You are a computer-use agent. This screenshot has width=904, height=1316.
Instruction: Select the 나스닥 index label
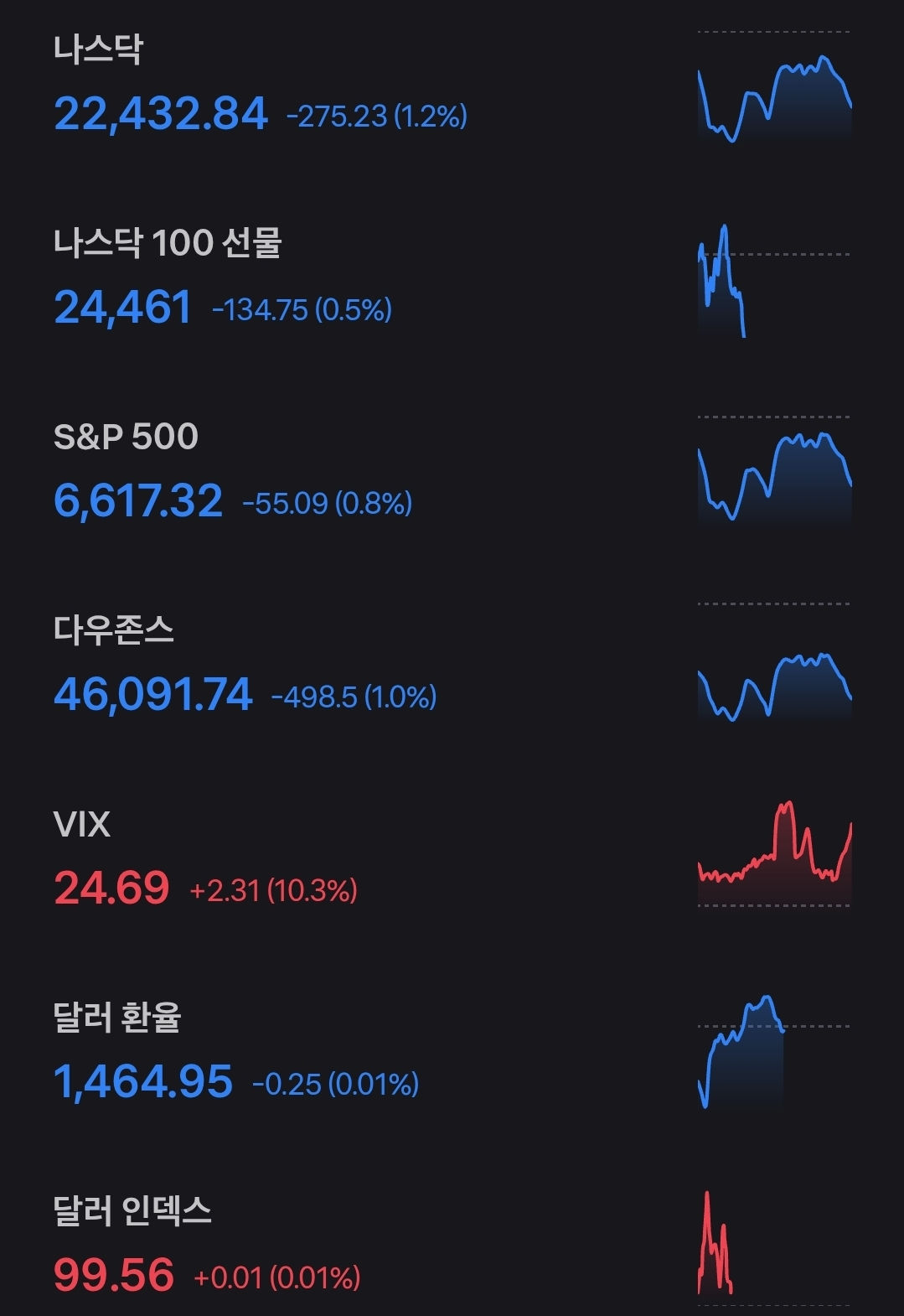coord(98,49)
